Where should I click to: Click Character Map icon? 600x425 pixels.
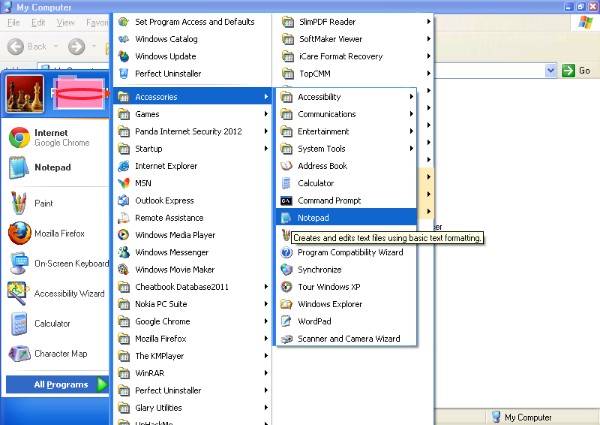(x=20, y=353)
